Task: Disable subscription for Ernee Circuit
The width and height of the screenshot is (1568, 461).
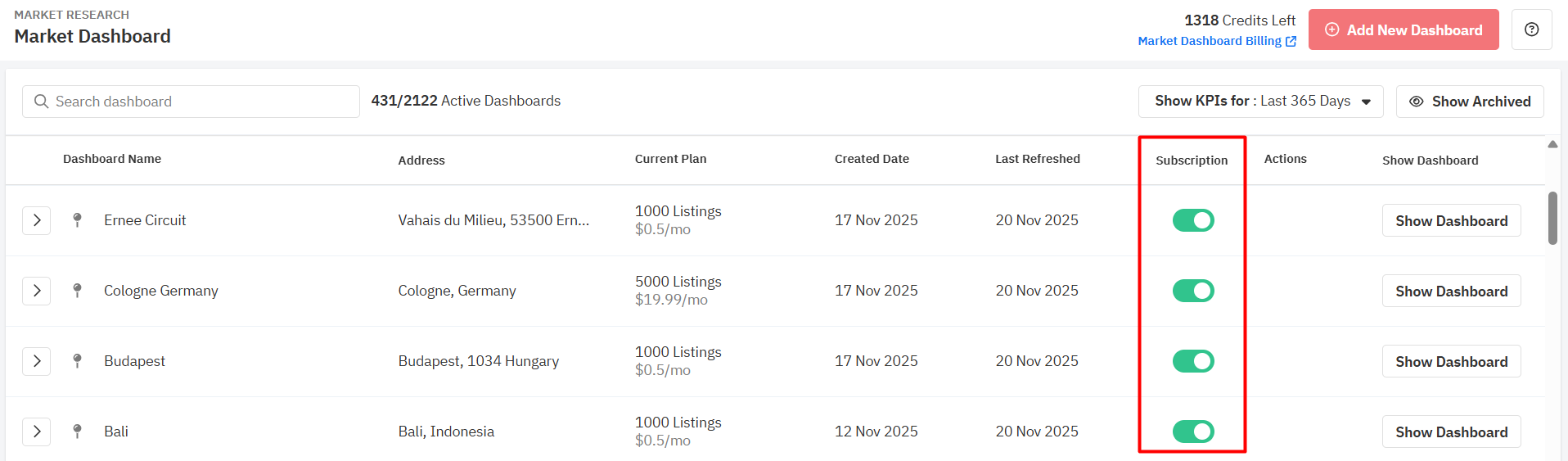Action: (x=1192, y=220)
